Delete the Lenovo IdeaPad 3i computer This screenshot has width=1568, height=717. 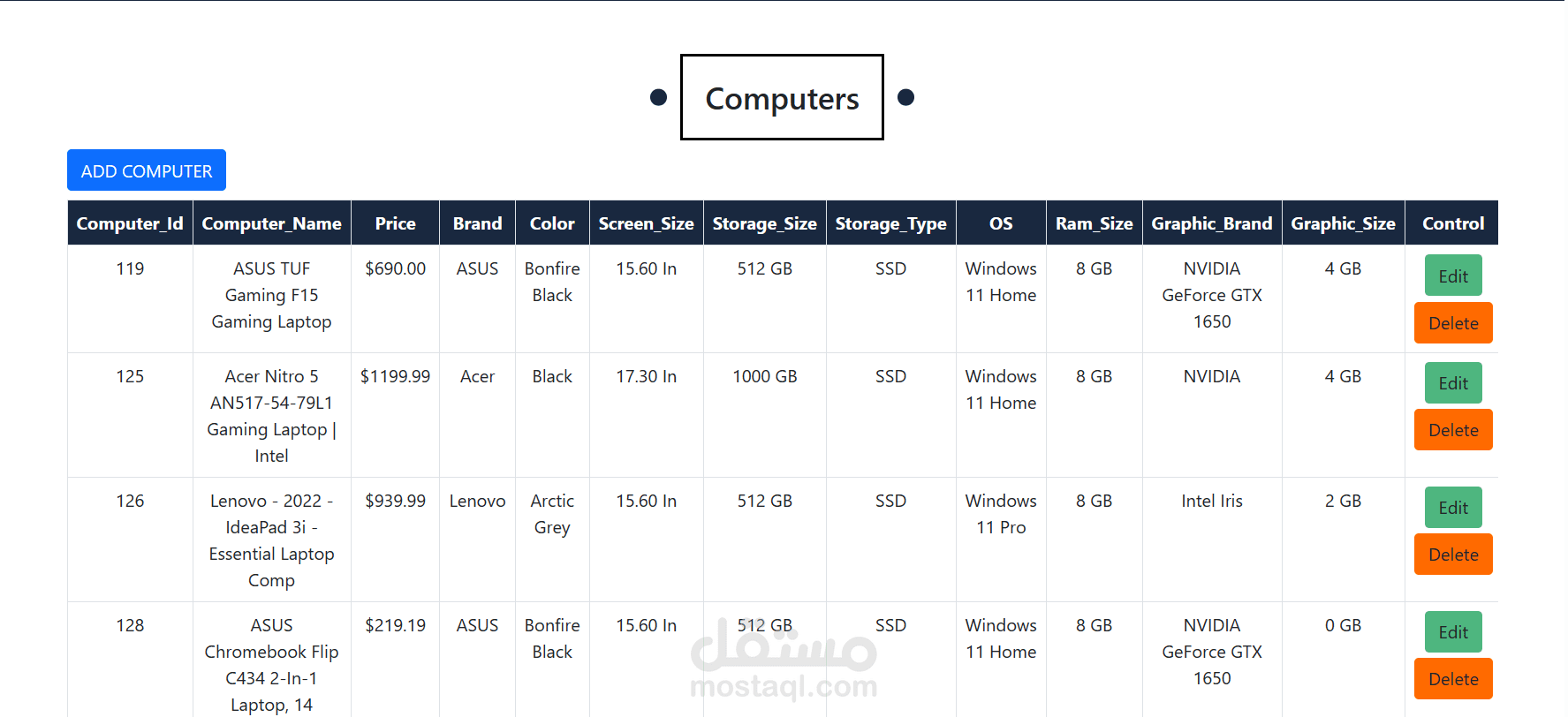point(1453,555)
